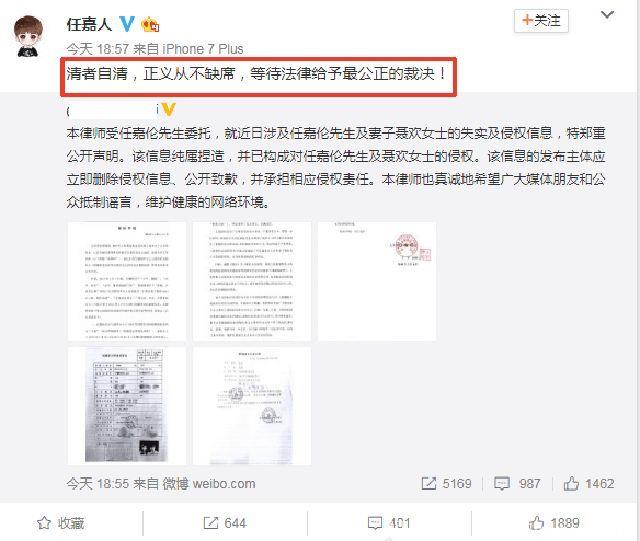Open the first lawyer statement page thumbnail
Image resolution: width=640 pixels, height=541 pixels.
pyautogui.click(x=127, y=281)
